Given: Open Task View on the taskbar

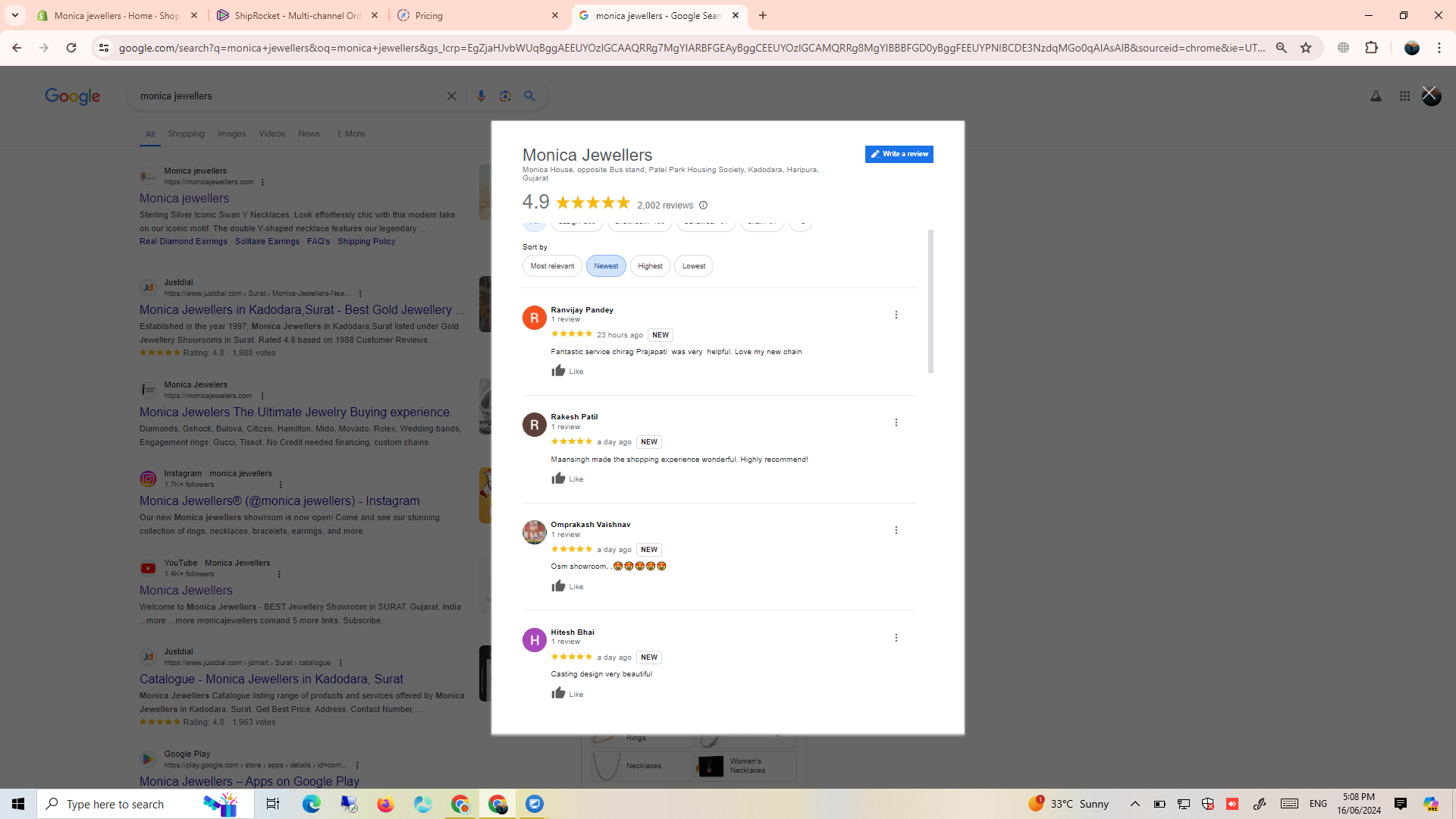Looking at the screenshot, I should coord(272,804).
